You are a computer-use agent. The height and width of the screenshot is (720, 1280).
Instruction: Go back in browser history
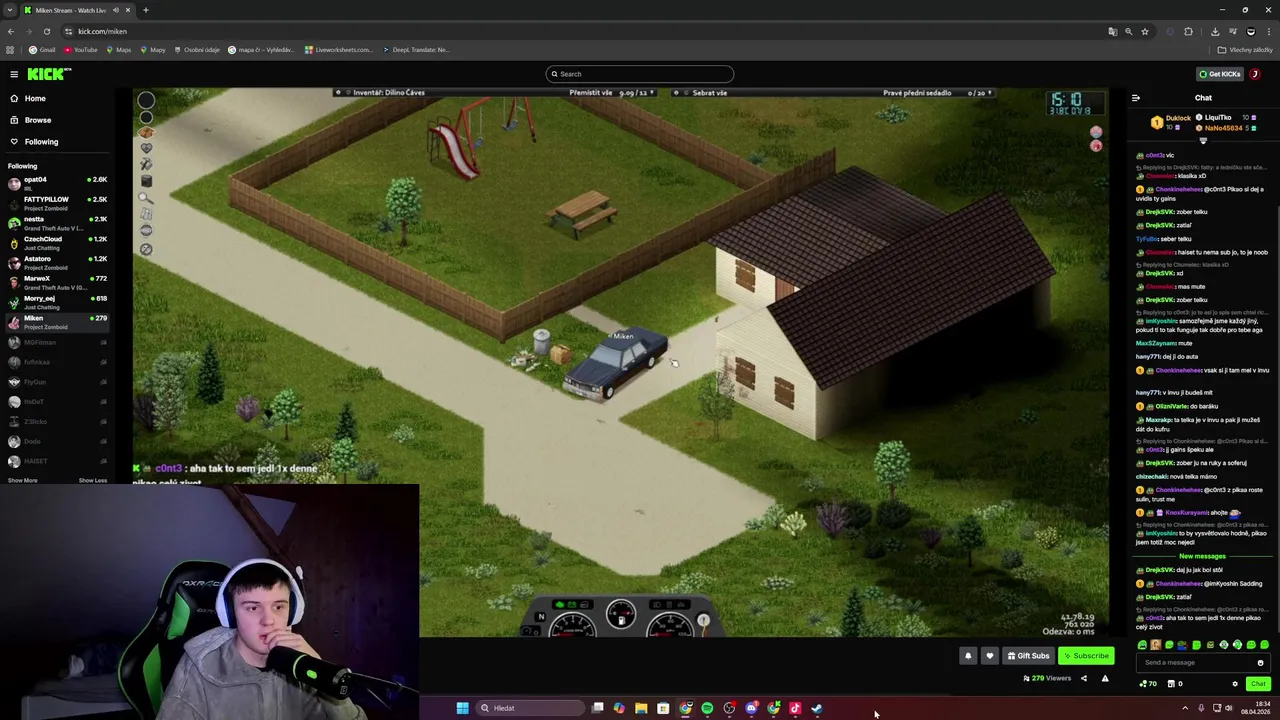(x=10, y=31)
